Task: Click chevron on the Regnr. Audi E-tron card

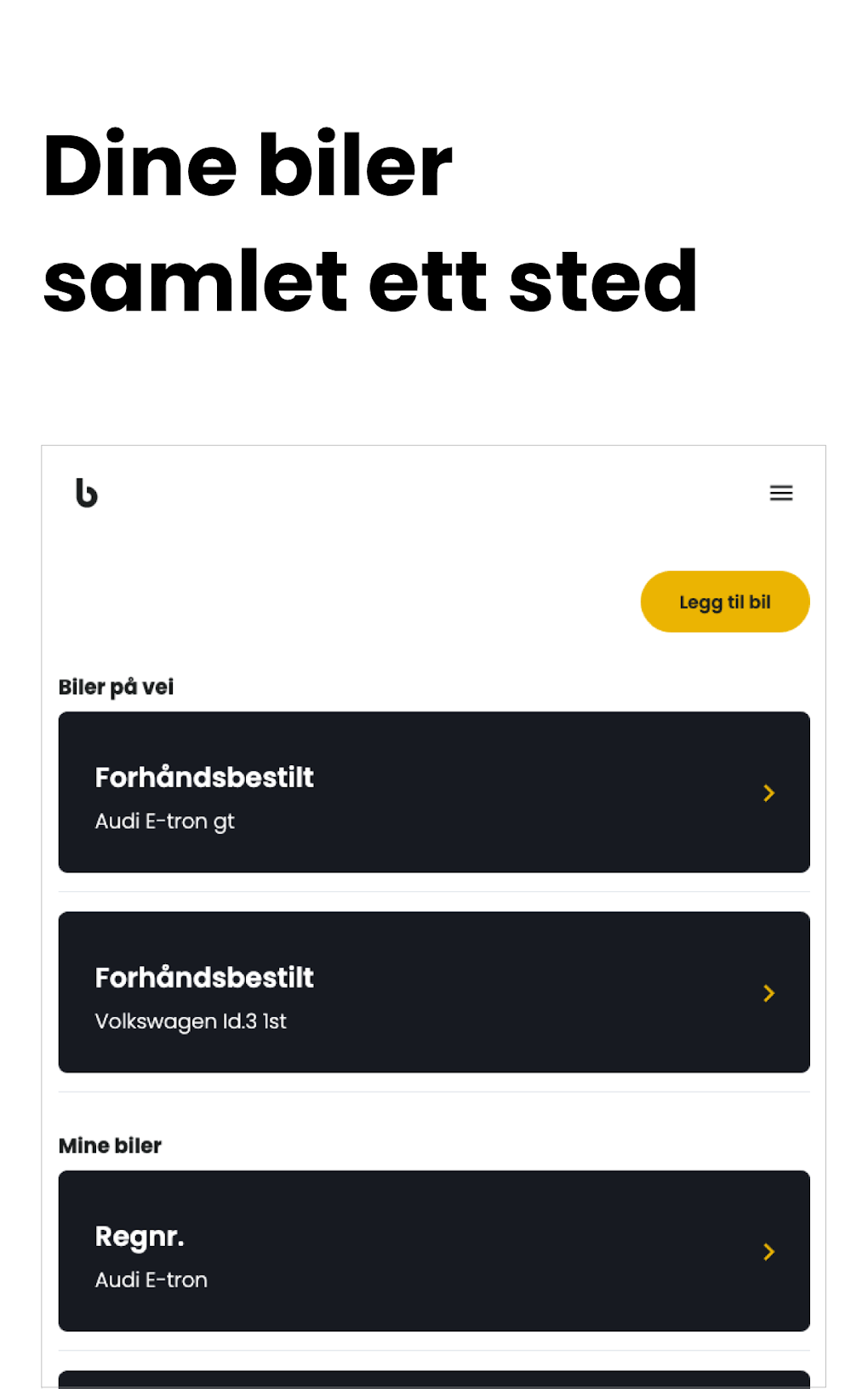Action: (x=768, y=1252)
